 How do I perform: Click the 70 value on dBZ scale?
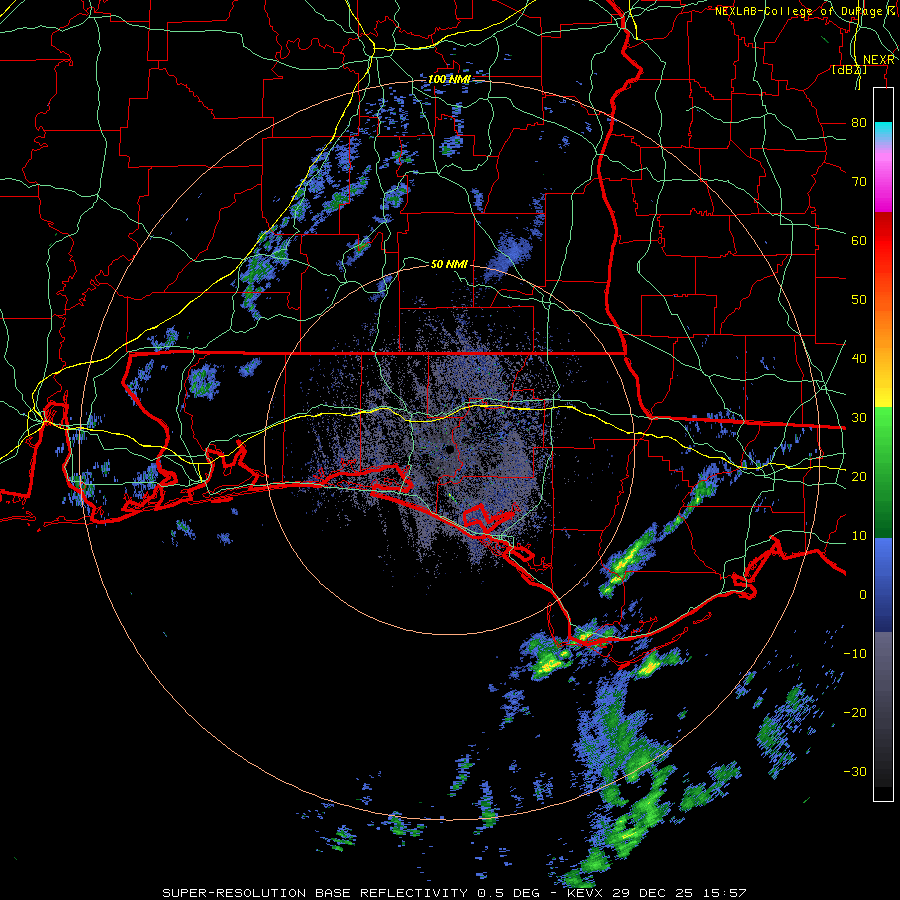(859, 182)
